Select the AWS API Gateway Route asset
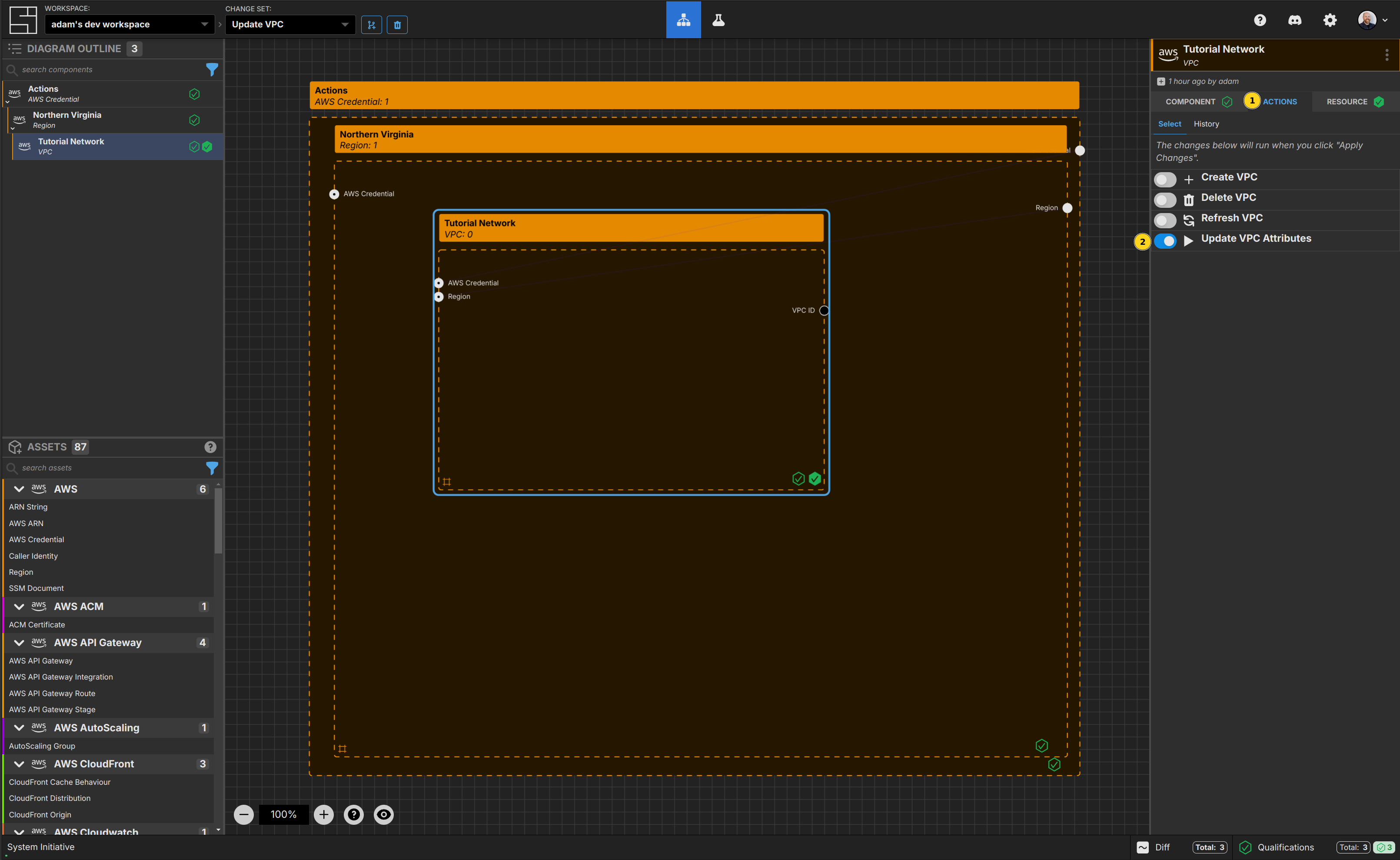The height and width of the screenshot is (860, 1400). coord(52,693)
